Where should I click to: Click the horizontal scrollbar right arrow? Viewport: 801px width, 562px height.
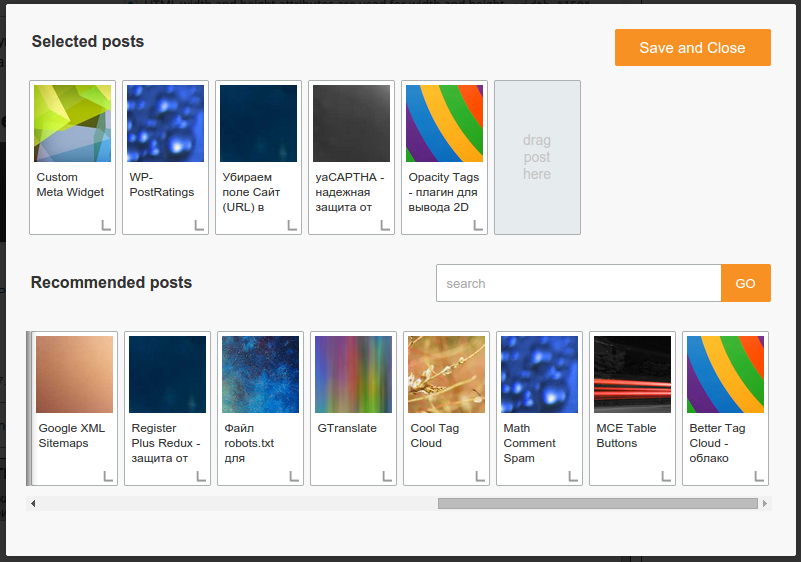click(x=766, y=504)
